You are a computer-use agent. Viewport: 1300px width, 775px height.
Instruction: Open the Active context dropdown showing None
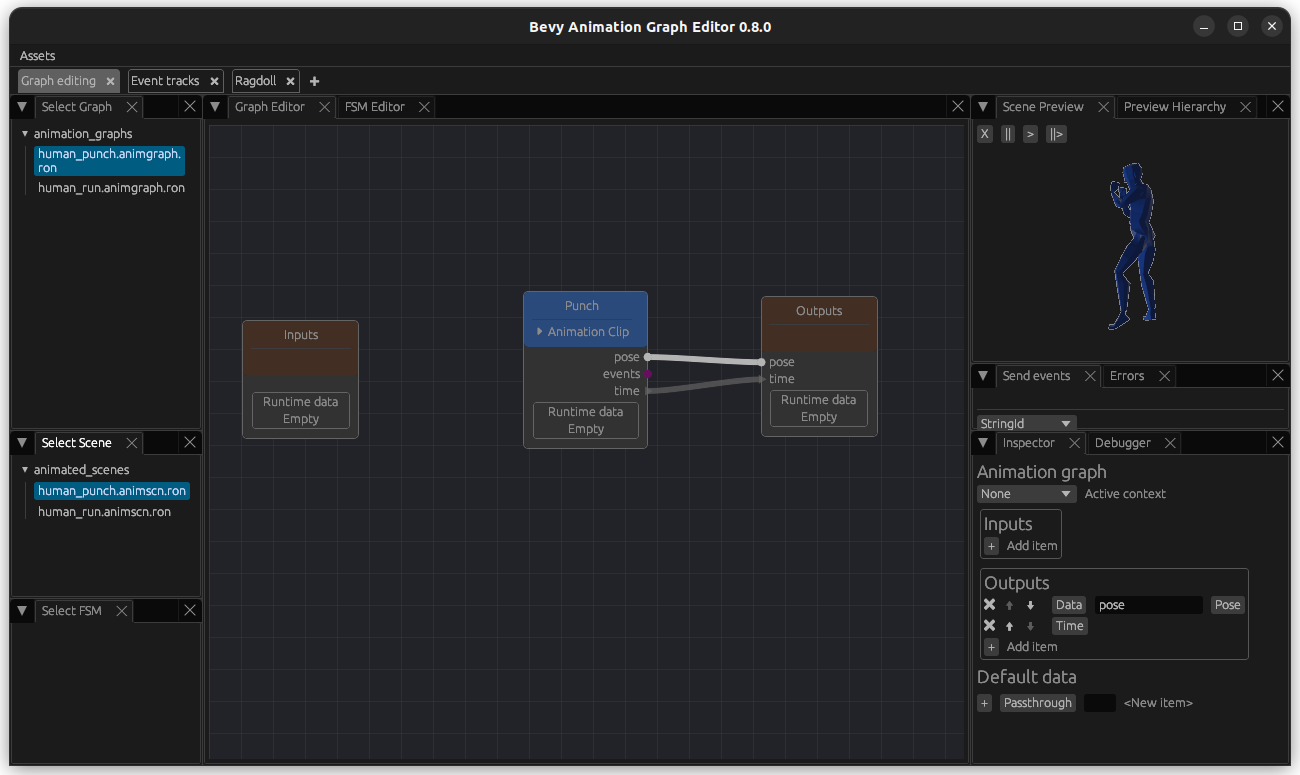point(1026,493)
